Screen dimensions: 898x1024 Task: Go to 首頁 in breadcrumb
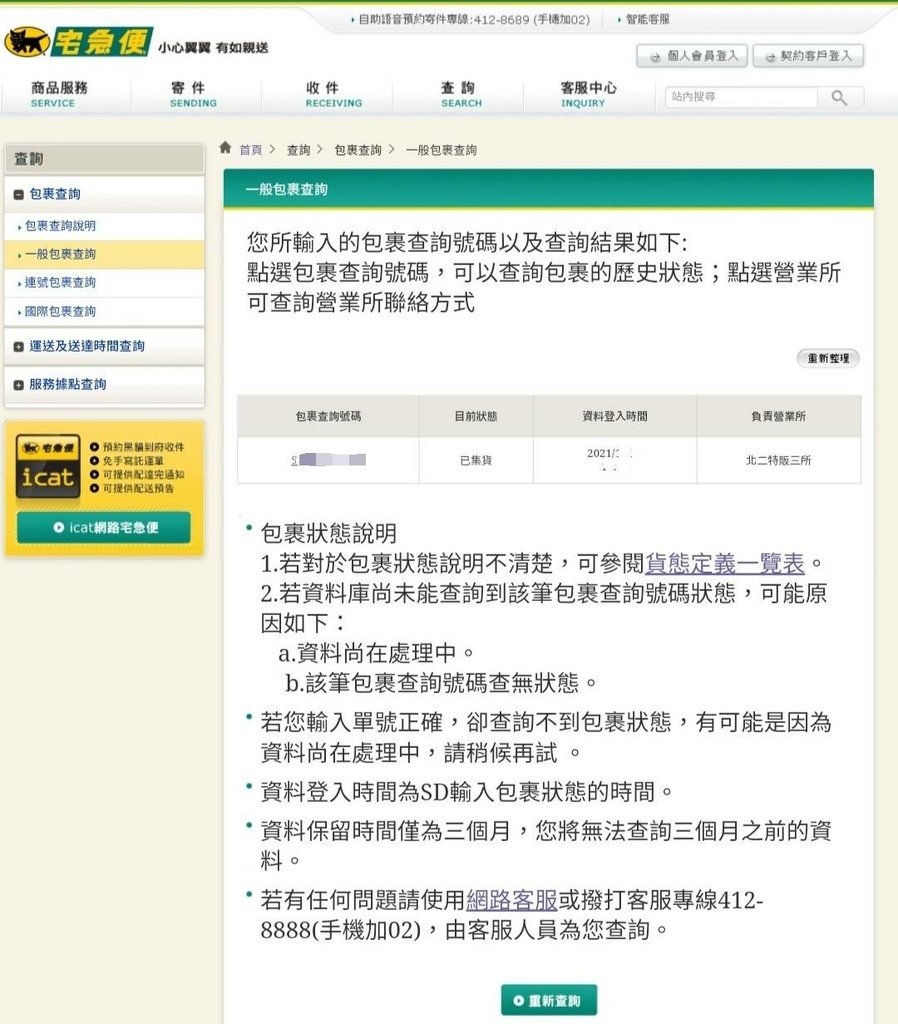(250, 150)
